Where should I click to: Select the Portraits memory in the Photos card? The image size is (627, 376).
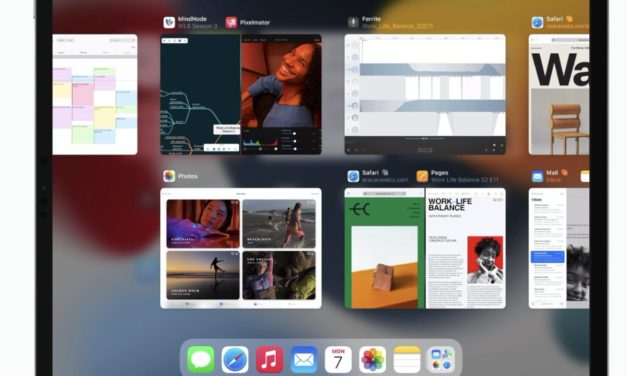[203, 224]
